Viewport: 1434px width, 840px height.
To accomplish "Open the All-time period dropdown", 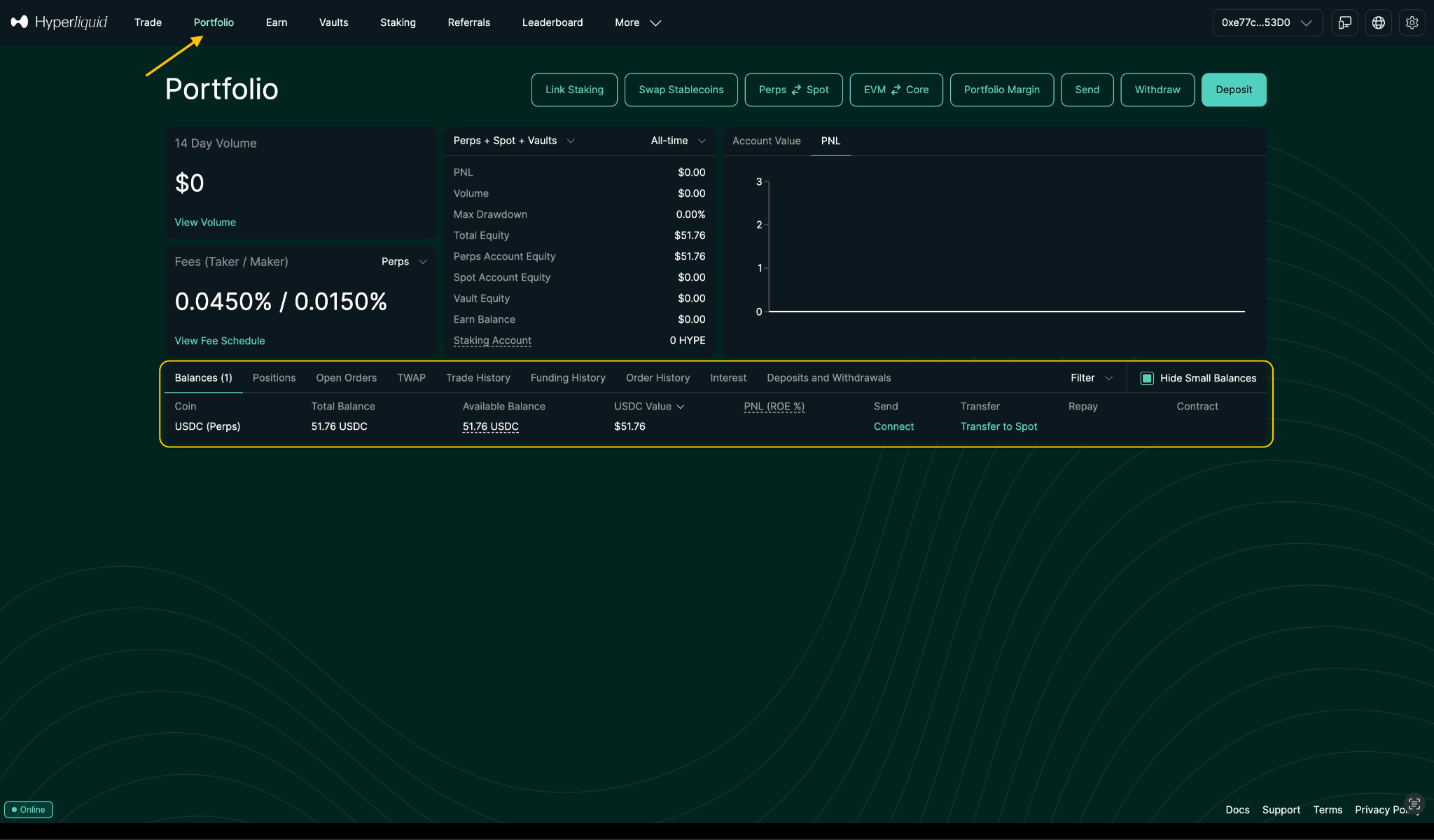I will tap(678, 141).
